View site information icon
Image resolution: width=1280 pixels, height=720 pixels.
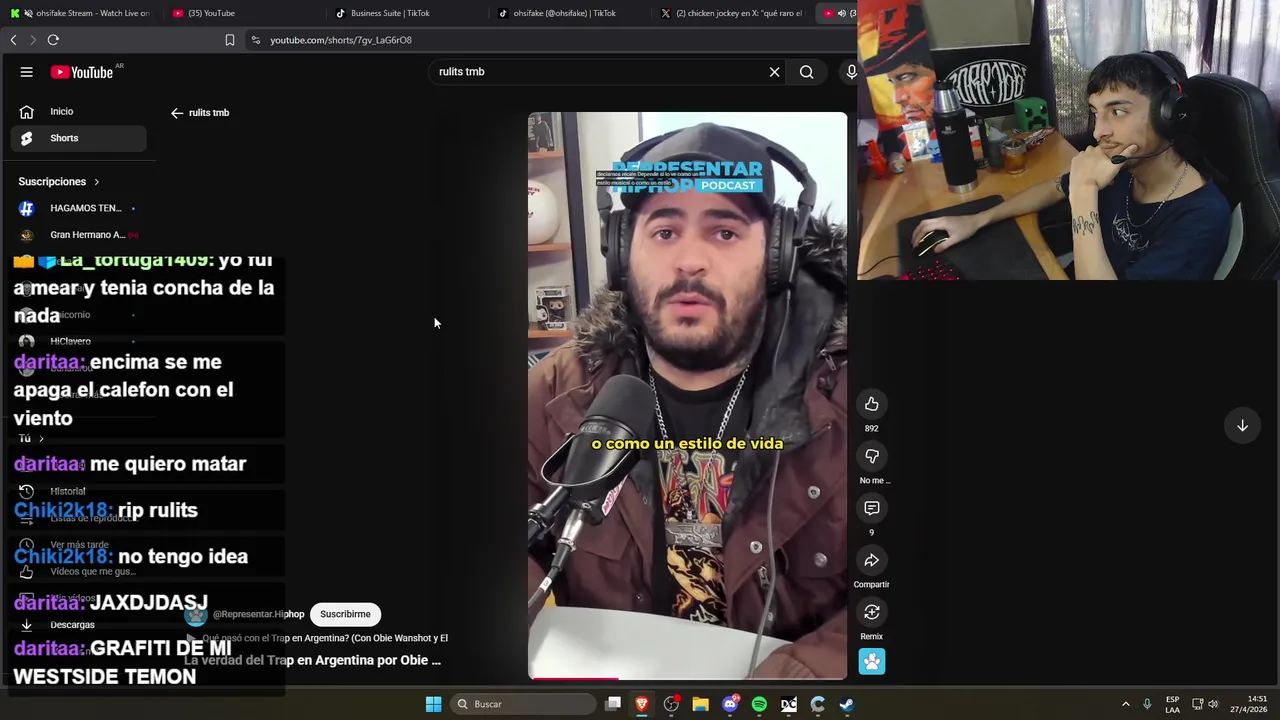[x=256, y=40]
